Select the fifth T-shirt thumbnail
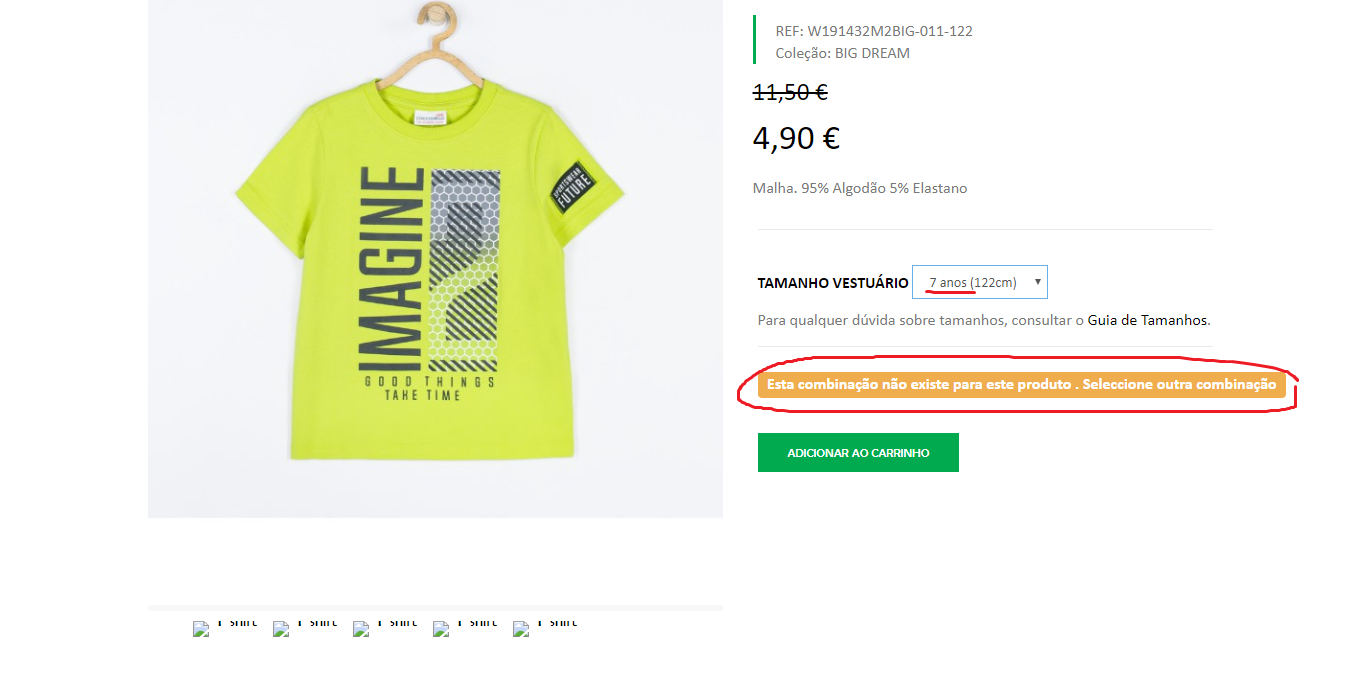 [545, 627]
